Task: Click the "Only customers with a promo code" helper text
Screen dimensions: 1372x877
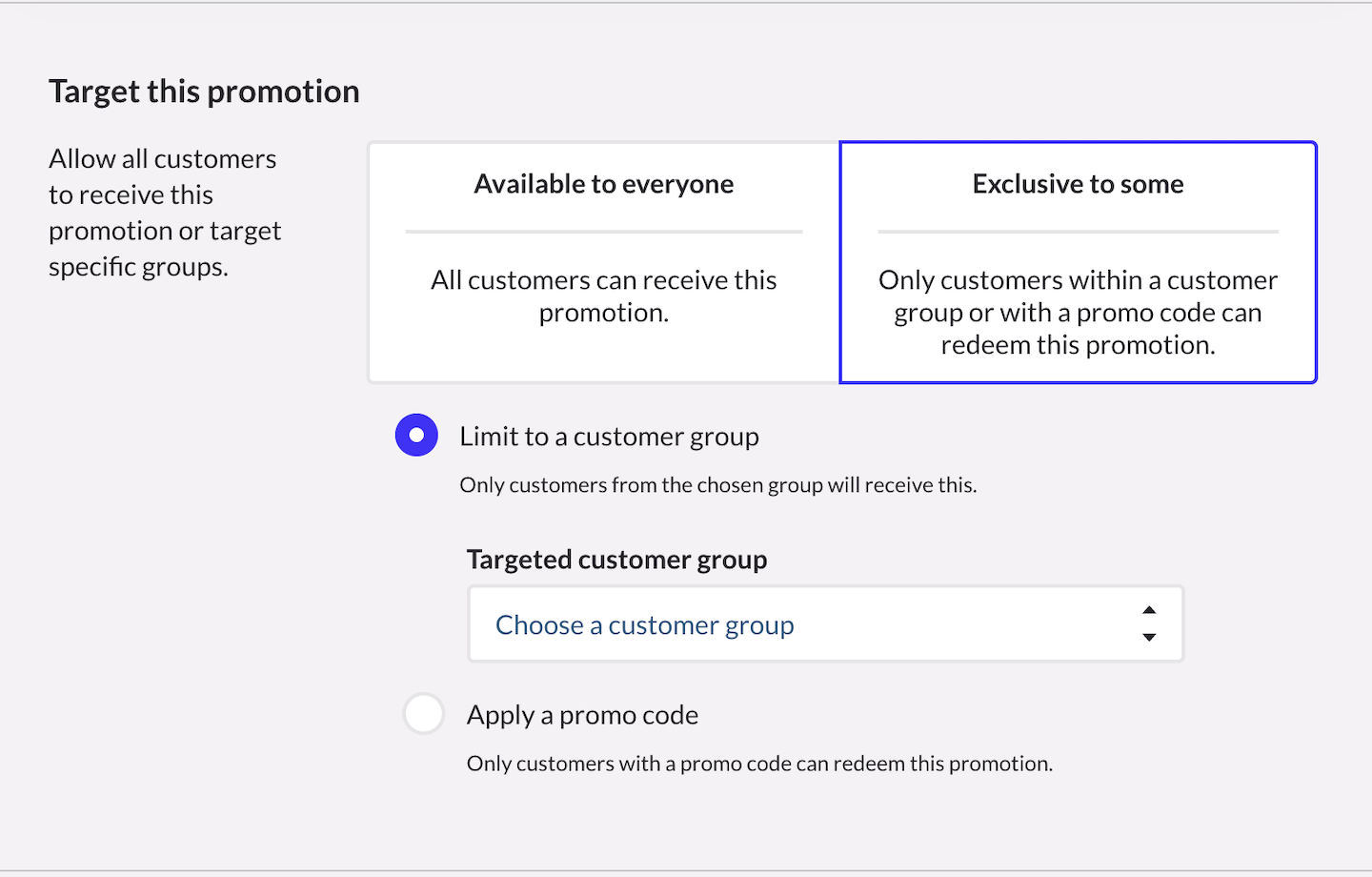Action: (759, 764)
